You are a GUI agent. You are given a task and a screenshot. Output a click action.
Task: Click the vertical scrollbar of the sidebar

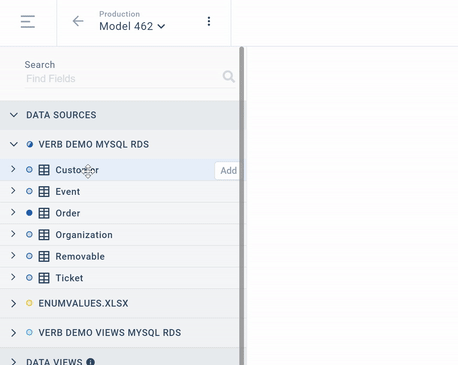pos(242,206)
